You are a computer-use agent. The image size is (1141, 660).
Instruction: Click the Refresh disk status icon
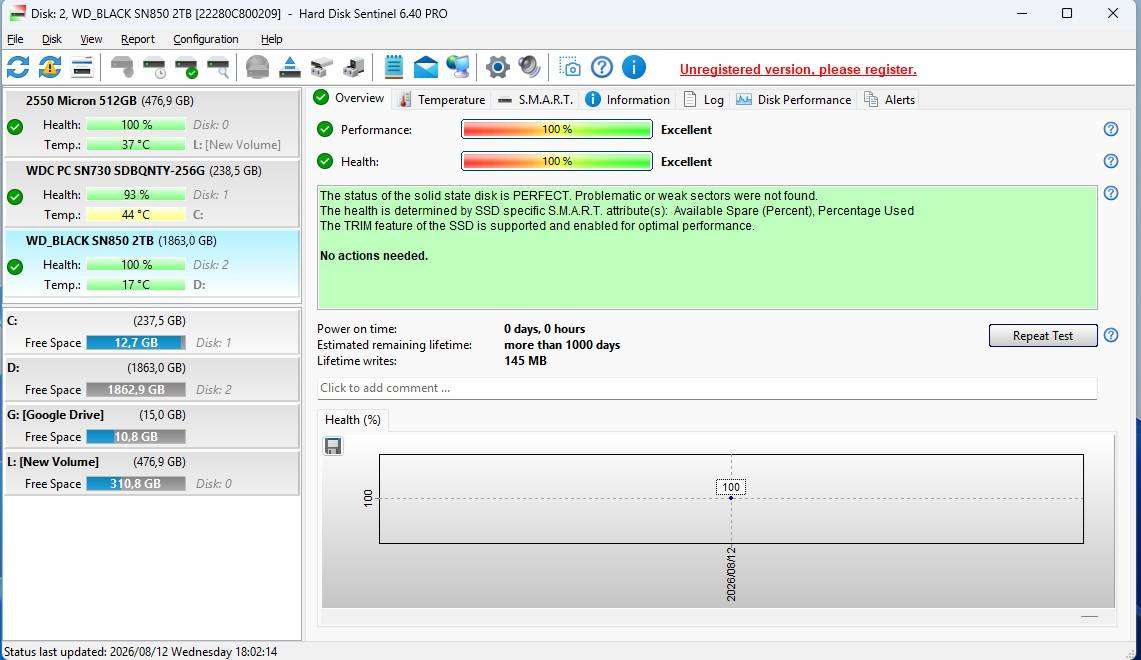coord(17,68)
